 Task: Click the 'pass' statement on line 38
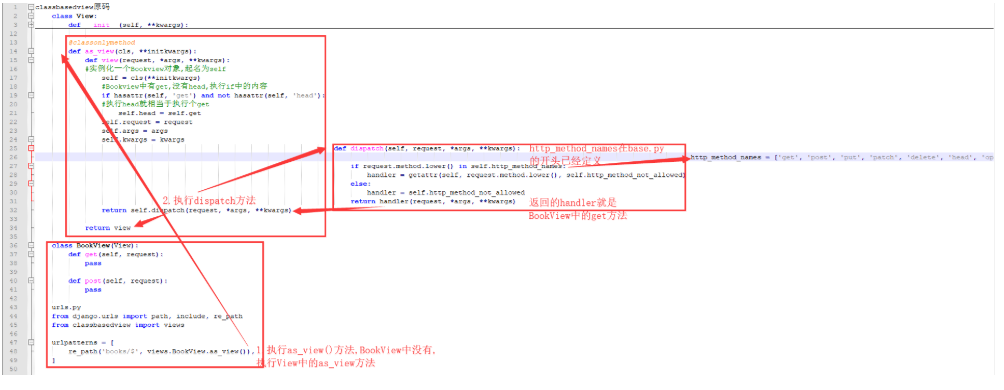pyautogui.click(x=93, y=263)
